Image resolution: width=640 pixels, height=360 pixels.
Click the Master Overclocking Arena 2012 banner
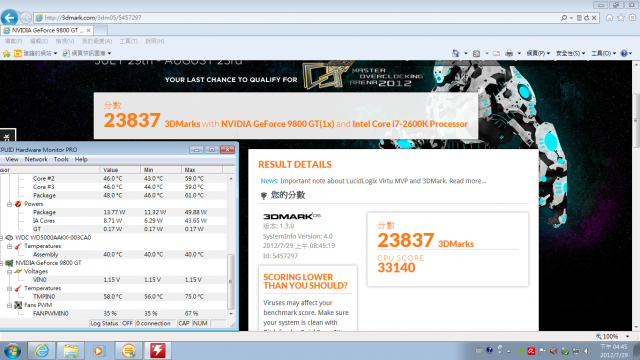point(364,76)
